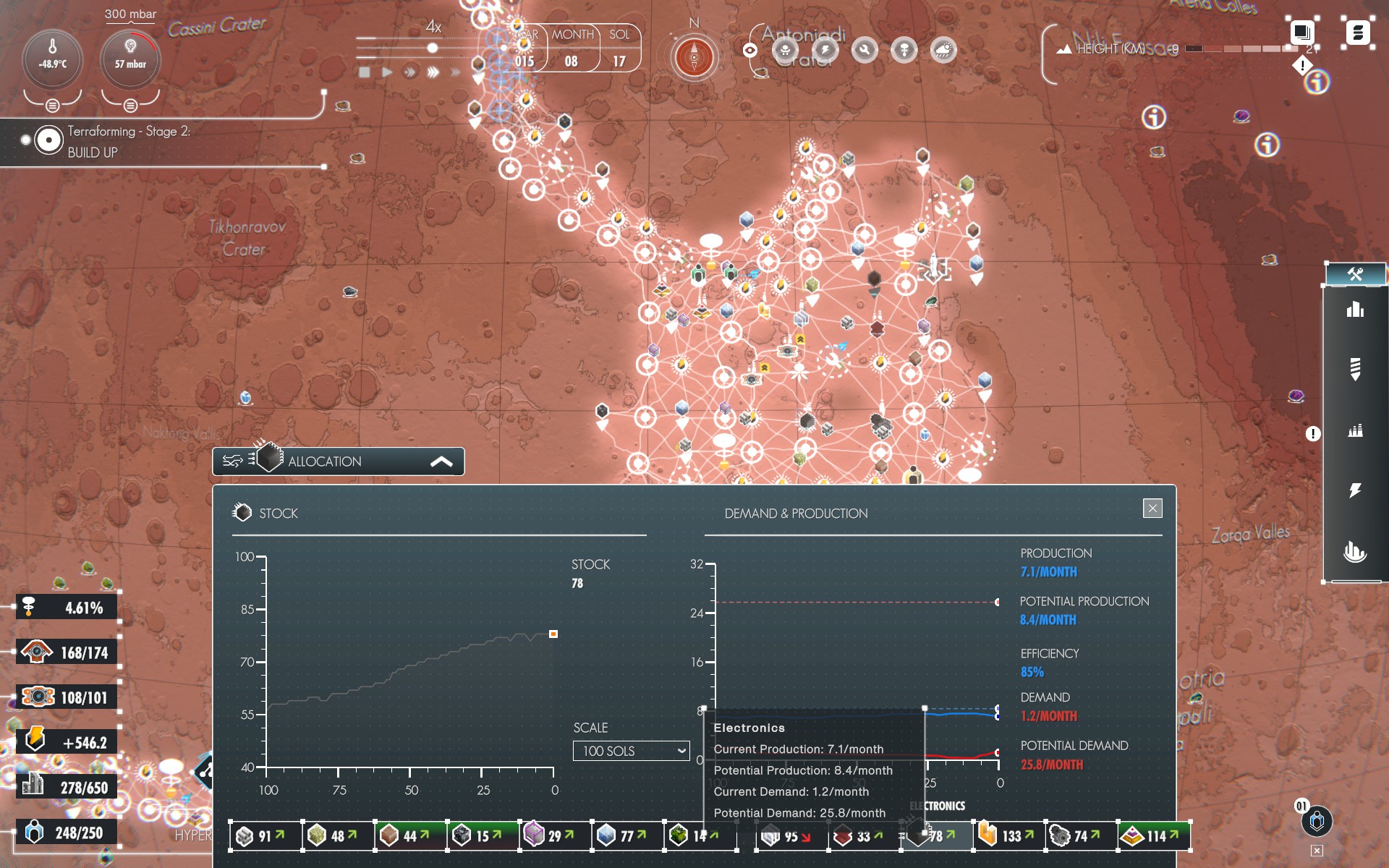Viewport: 1389px width, 868px height.
Task: Open energy lightning icon in right sidebar
Action: pyautogui.click(x=1355, y=490)
